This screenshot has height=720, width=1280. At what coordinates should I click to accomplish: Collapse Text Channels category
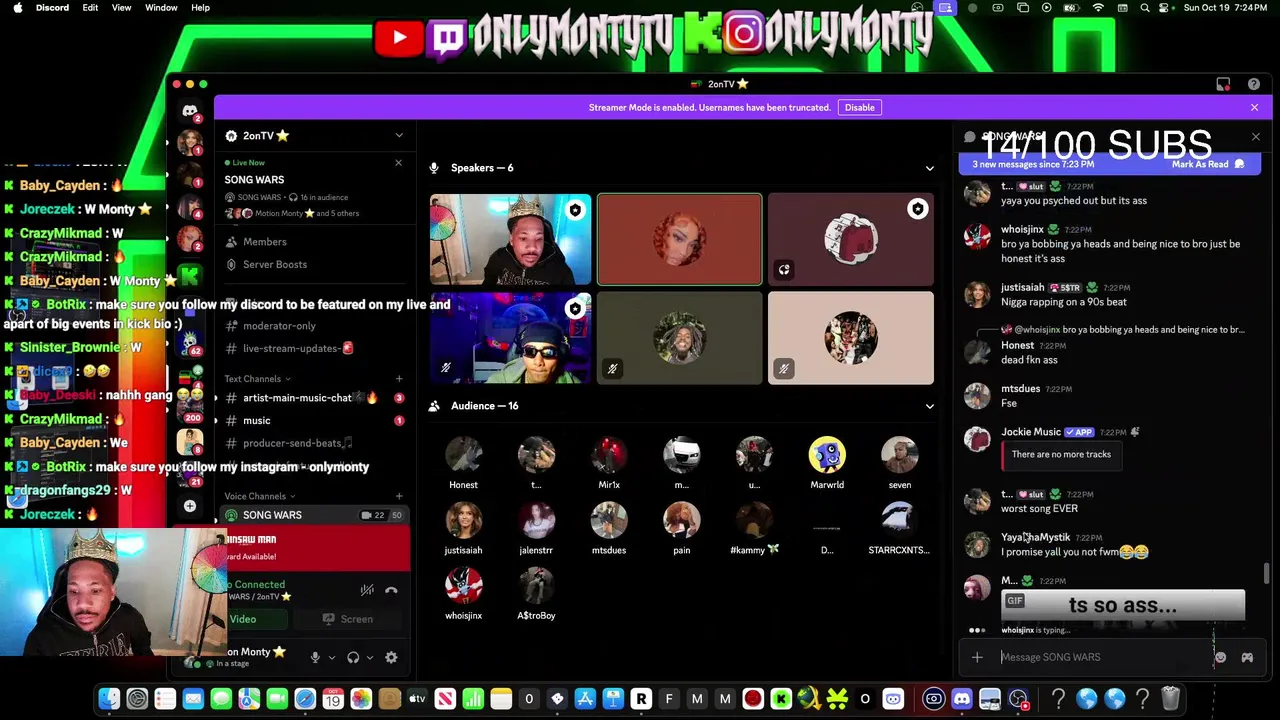coord(257,379)
